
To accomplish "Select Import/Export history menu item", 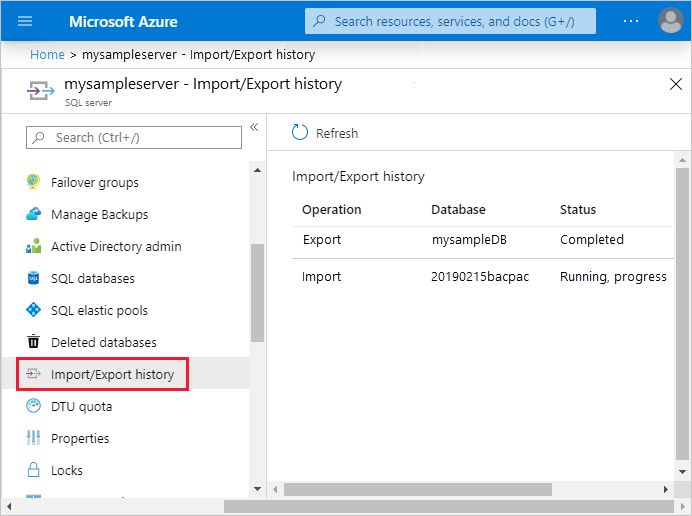I will (x=112, y=374).
